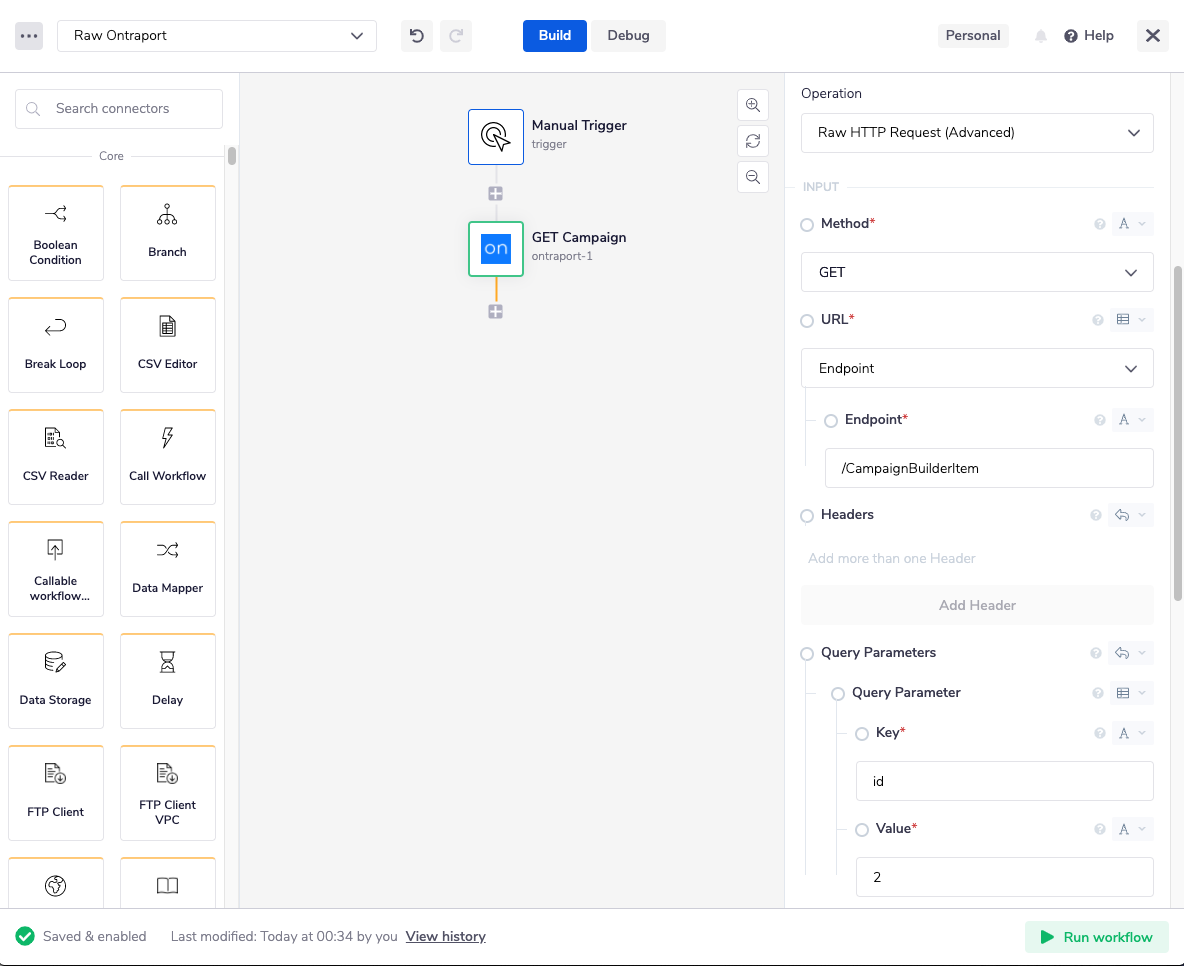
Task: Click the Search connectors input field
Action: tap(120, 109)
